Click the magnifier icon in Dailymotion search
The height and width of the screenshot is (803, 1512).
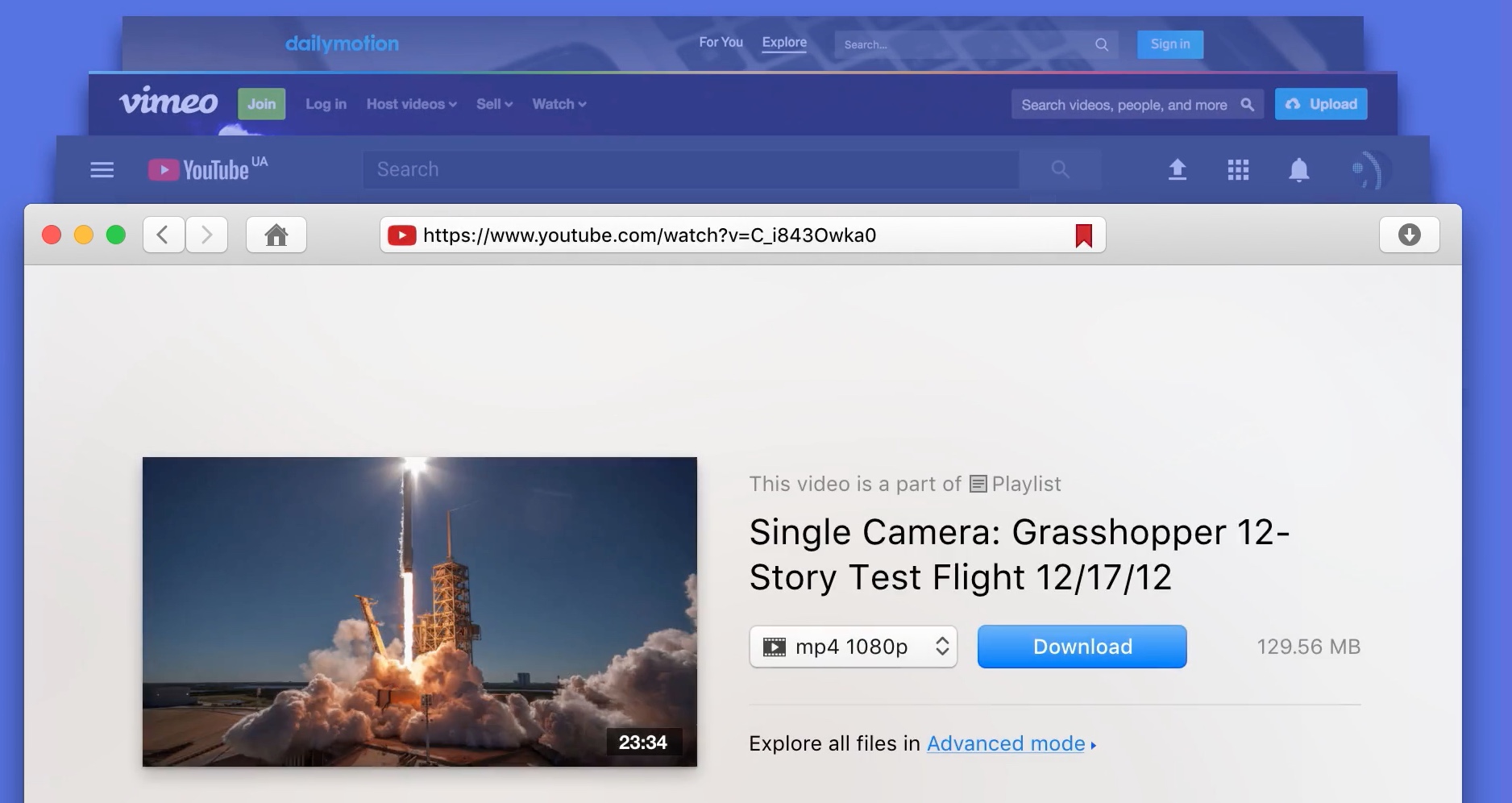[1102, 44]
